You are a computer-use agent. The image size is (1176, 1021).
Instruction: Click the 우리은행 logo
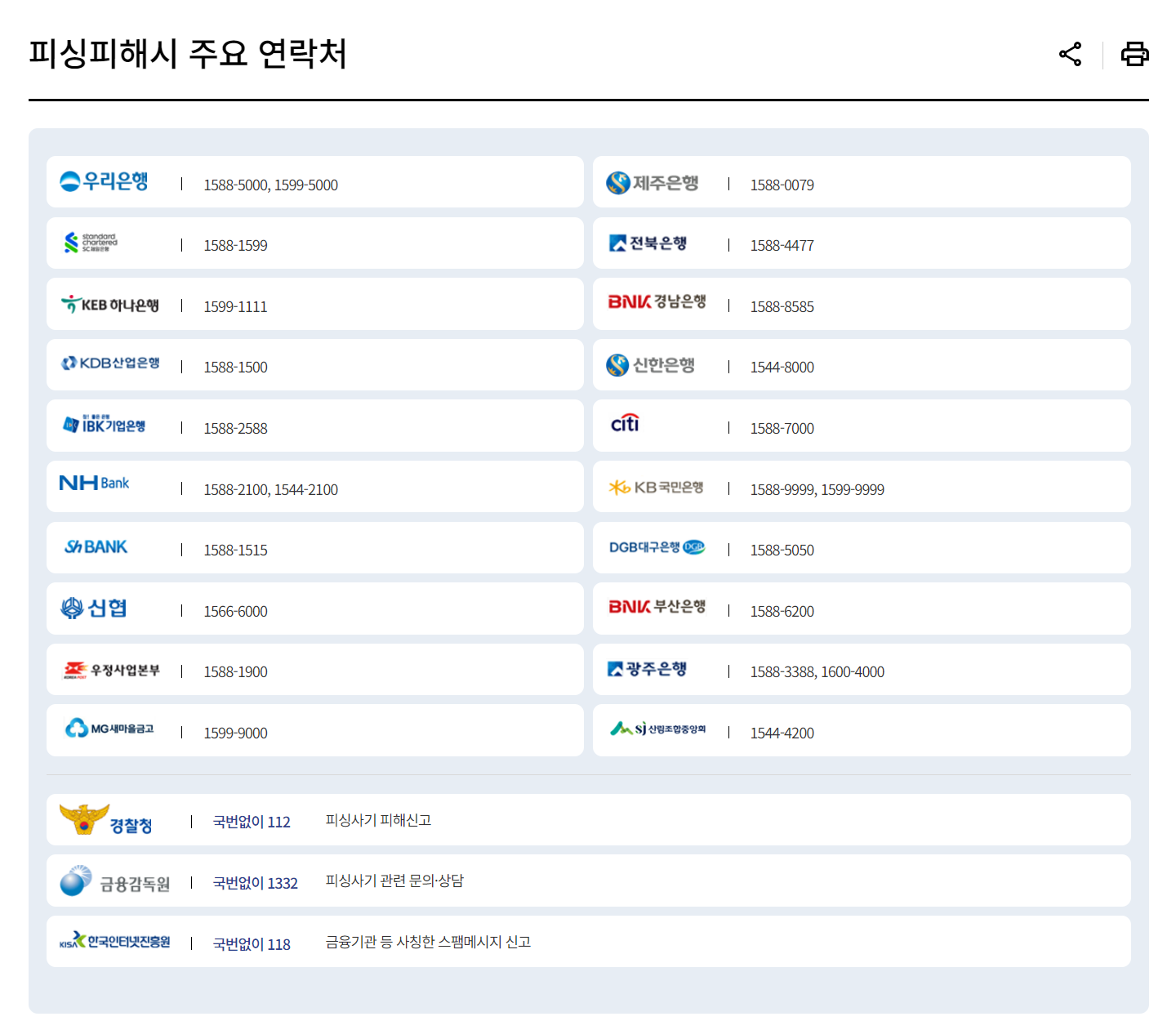pyautogui.click(x=104, y=181)
